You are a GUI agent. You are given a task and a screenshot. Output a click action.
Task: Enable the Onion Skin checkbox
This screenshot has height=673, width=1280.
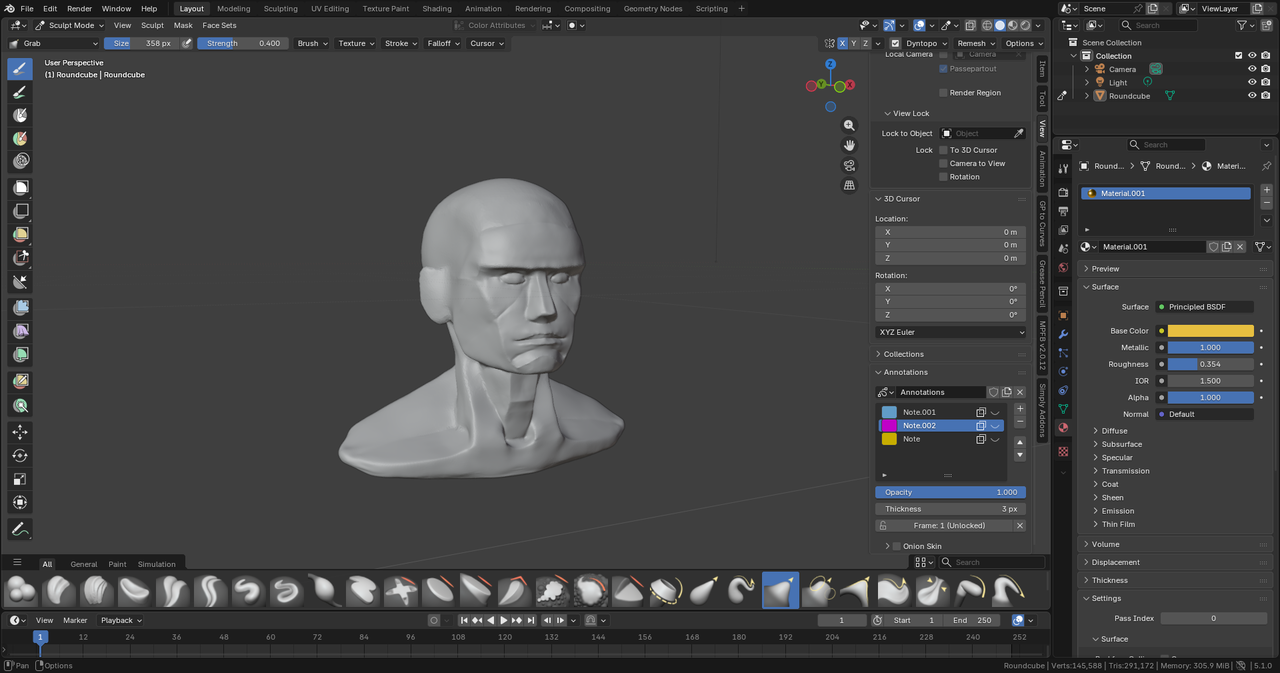point(896,546)
